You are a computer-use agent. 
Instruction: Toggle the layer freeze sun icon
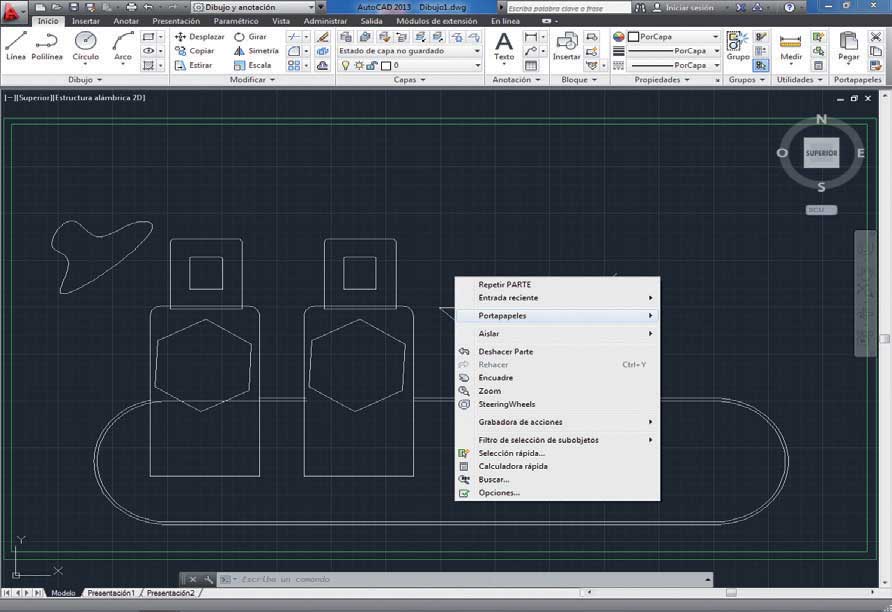[359, 65]
